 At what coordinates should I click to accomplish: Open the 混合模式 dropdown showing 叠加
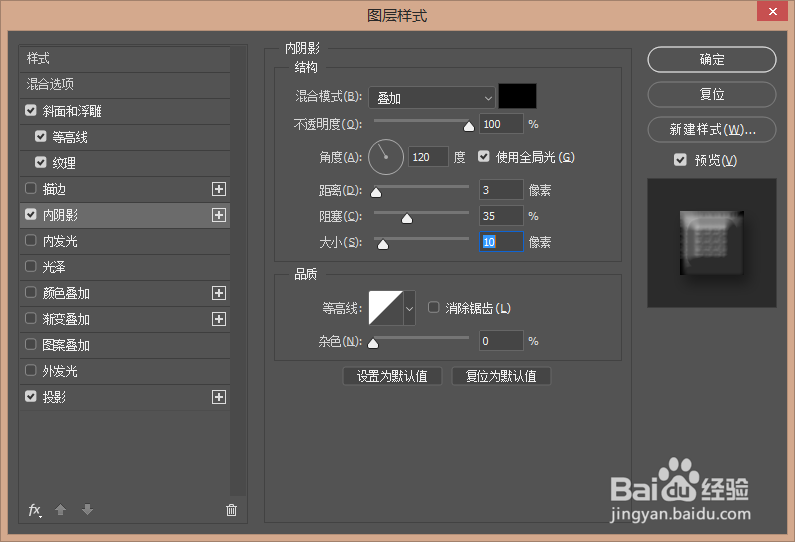pos(431,97)
